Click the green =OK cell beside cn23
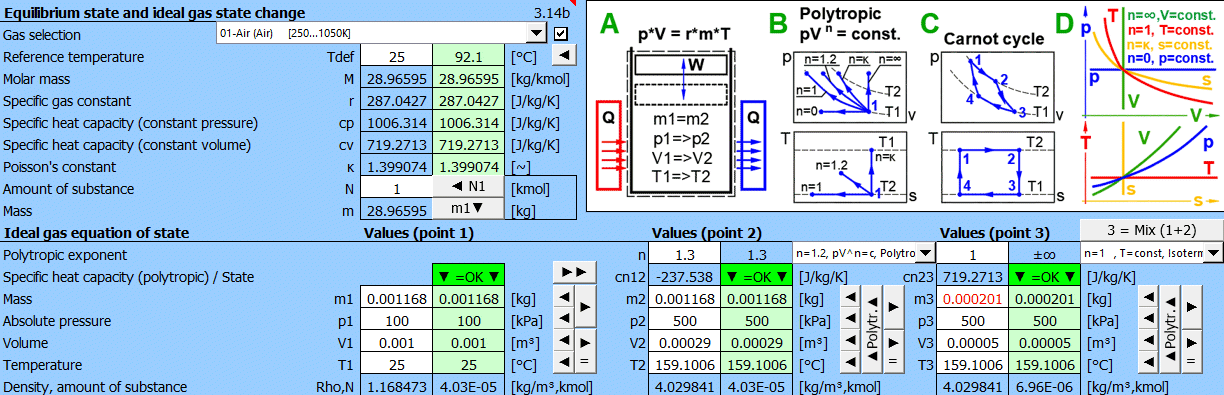 coord(1044,276)
